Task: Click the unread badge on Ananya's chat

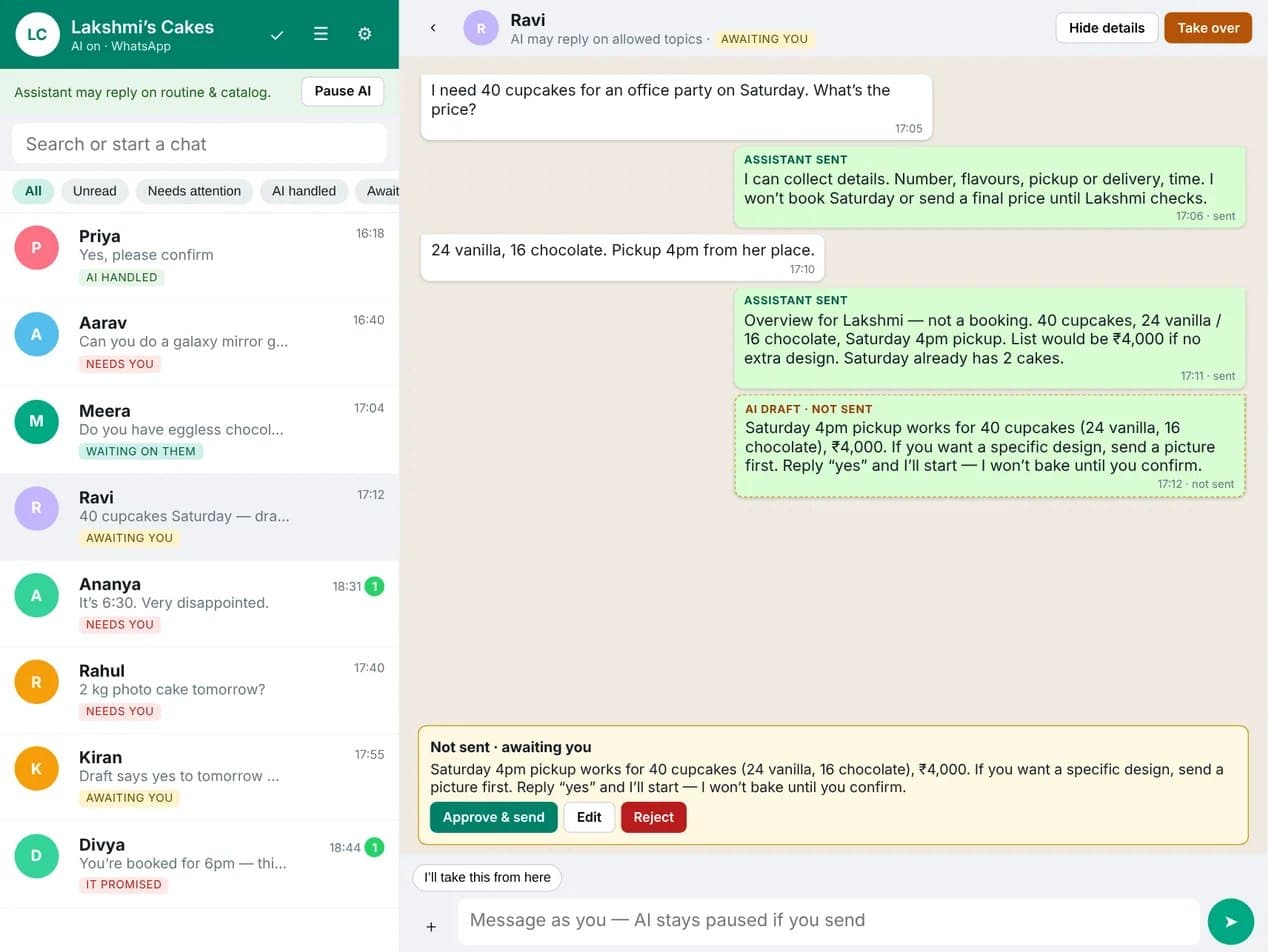Action: 374,586
